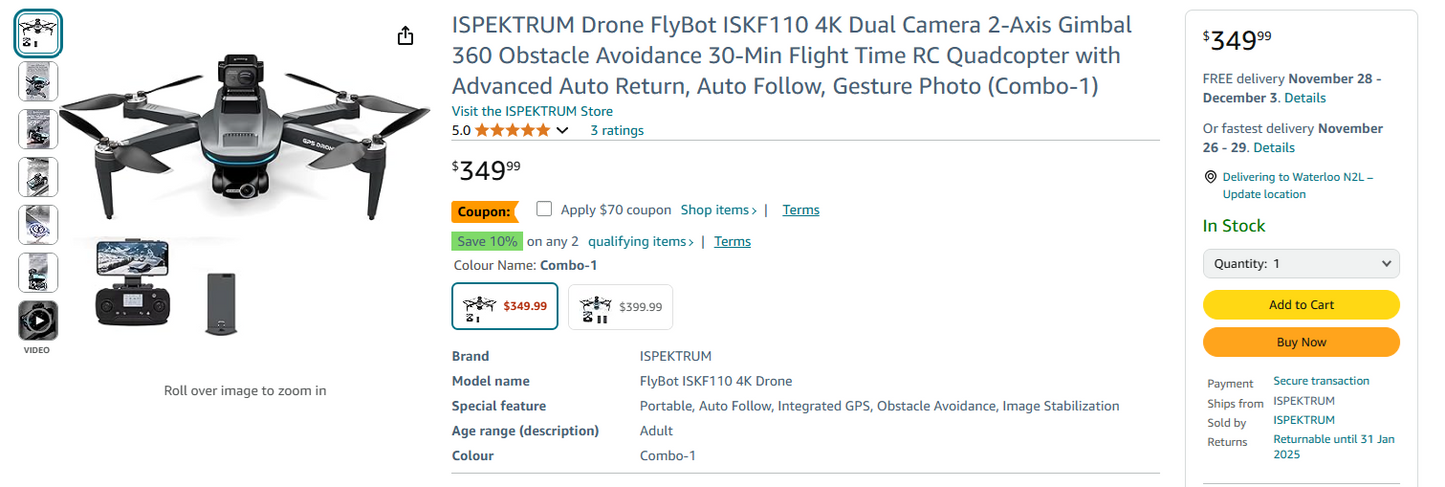This screenshot has height=487, width=1445.
Task: Click the orange Coupon badge
Action: pyautogui.click(x=485, y=211)
